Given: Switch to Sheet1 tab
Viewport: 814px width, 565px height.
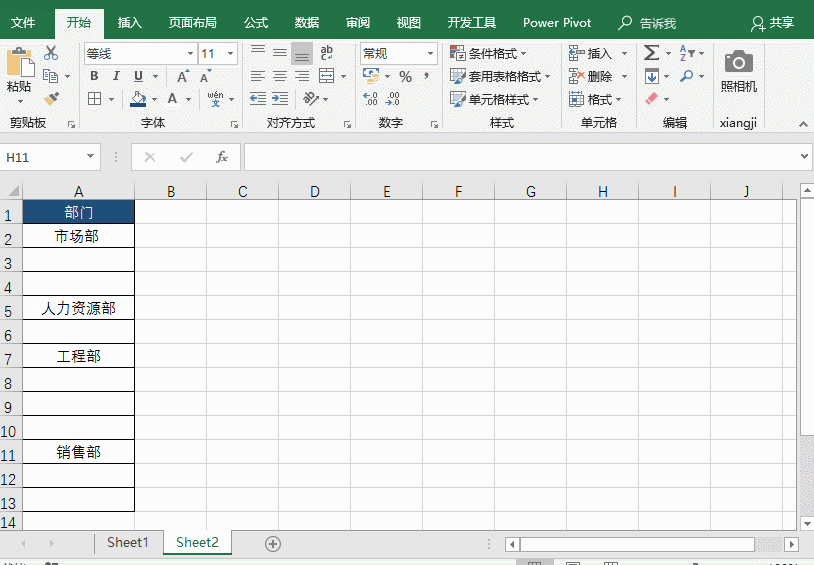Looking at the screenshot, I should pyautogui.click(x=128, y=543).
